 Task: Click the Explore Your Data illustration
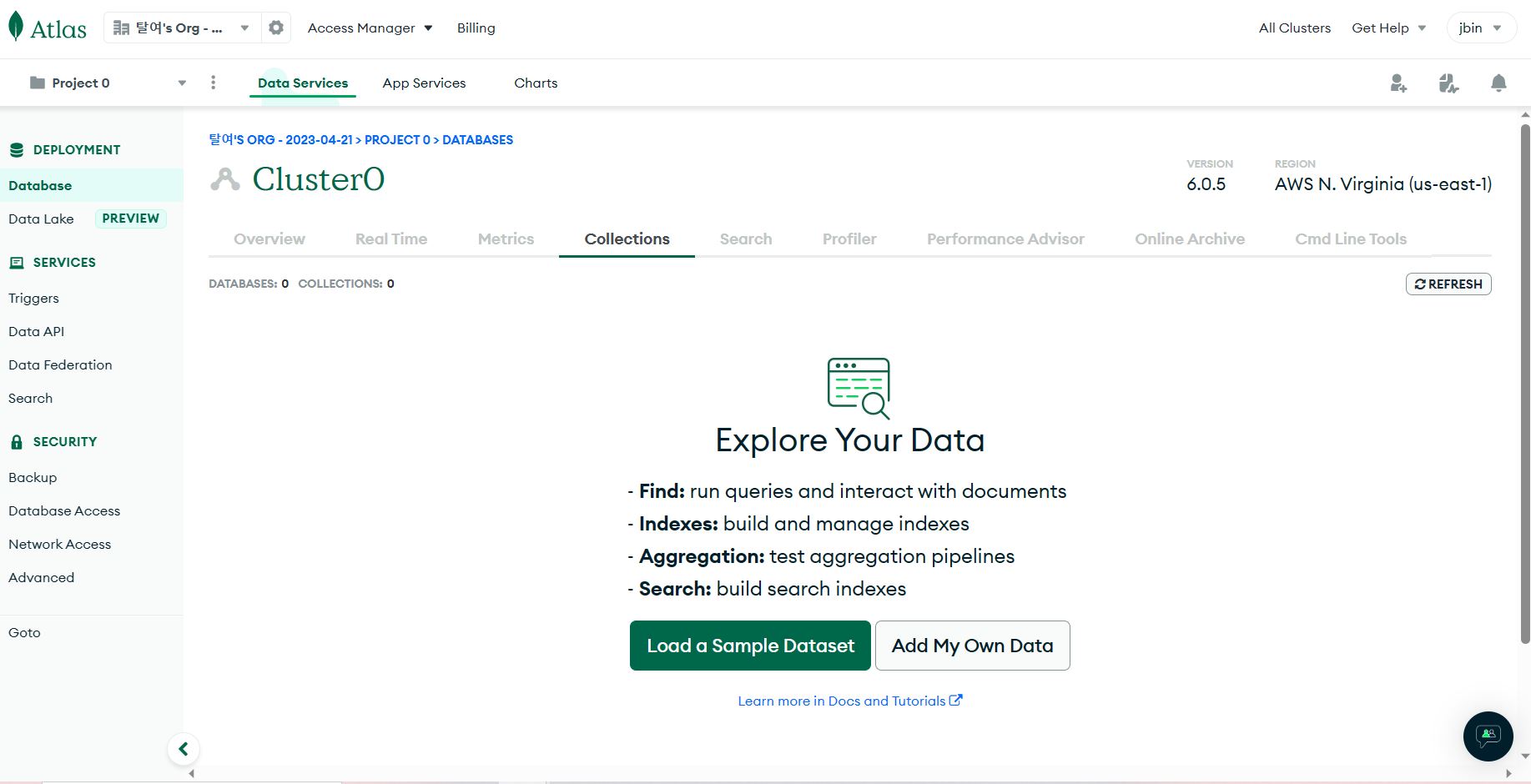pos(859,388)
